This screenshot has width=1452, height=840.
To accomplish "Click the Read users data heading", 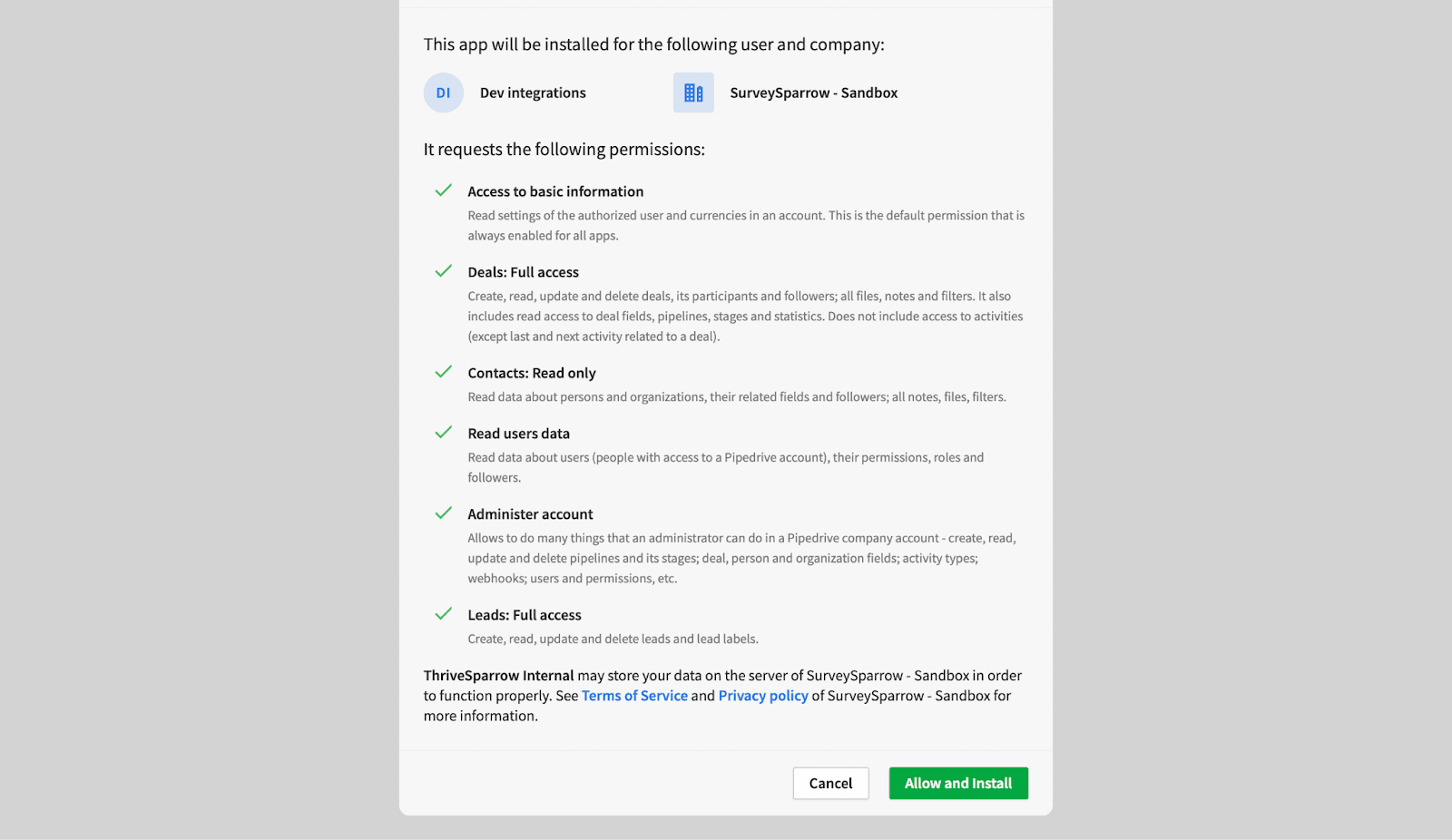I will click(x=518, y=434).
